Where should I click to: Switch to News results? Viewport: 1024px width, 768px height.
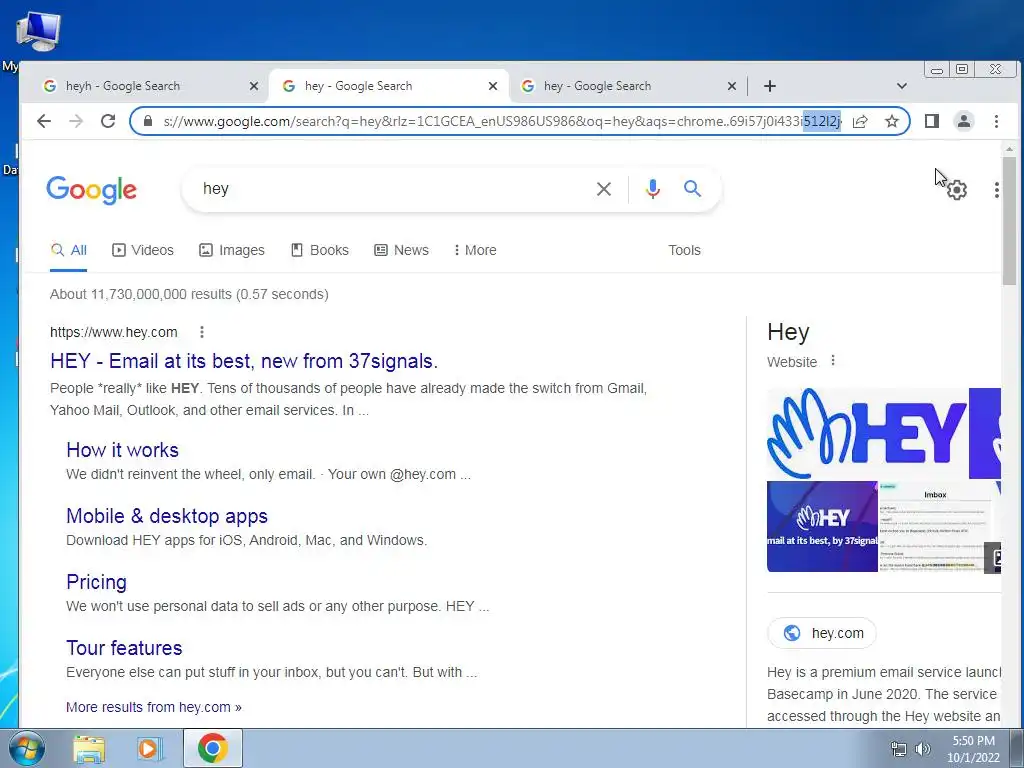click(x=402, y=251)
